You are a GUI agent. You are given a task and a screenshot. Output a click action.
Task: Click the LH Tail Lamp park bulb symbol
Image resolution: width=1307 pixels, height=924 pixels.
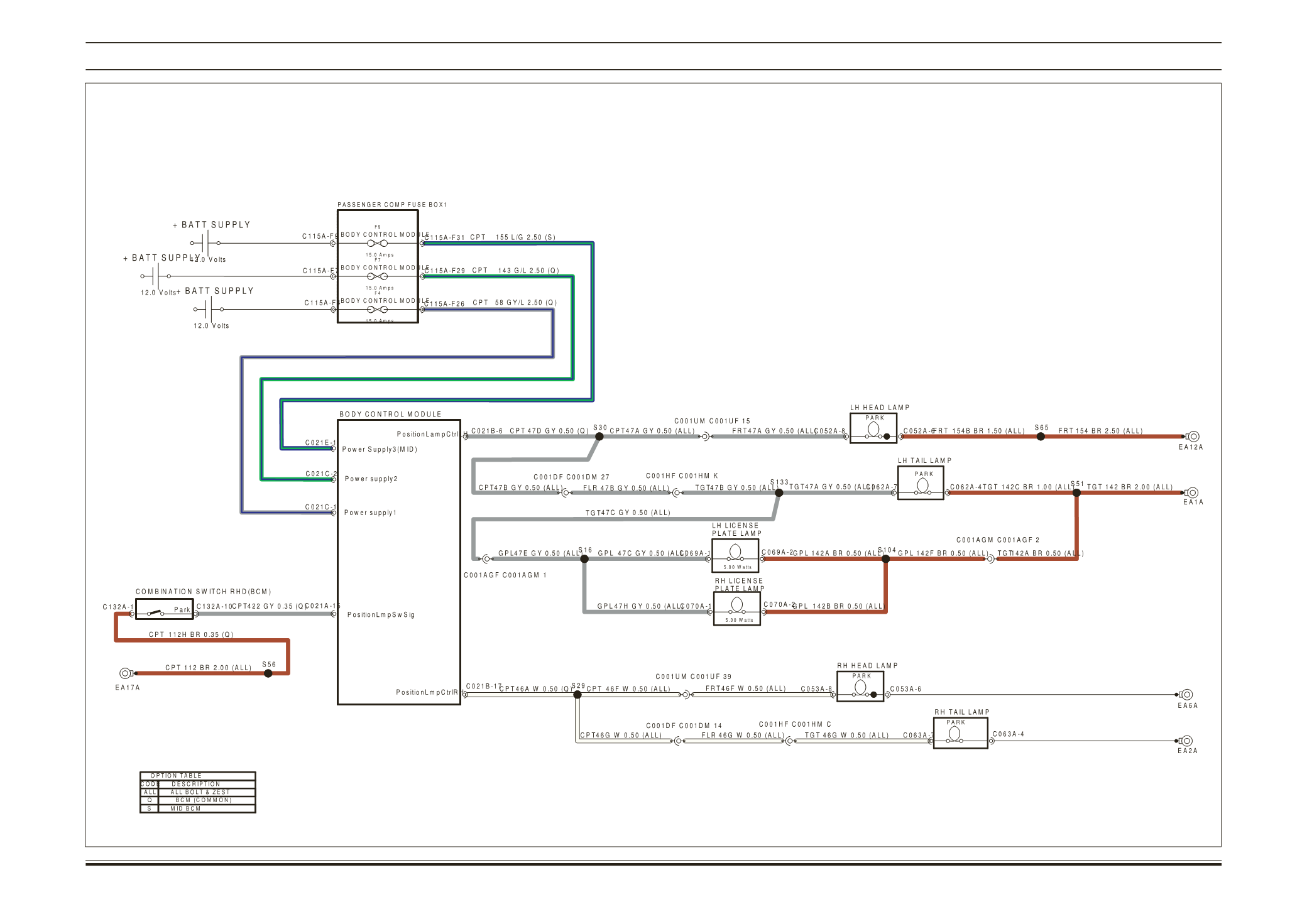922,486
